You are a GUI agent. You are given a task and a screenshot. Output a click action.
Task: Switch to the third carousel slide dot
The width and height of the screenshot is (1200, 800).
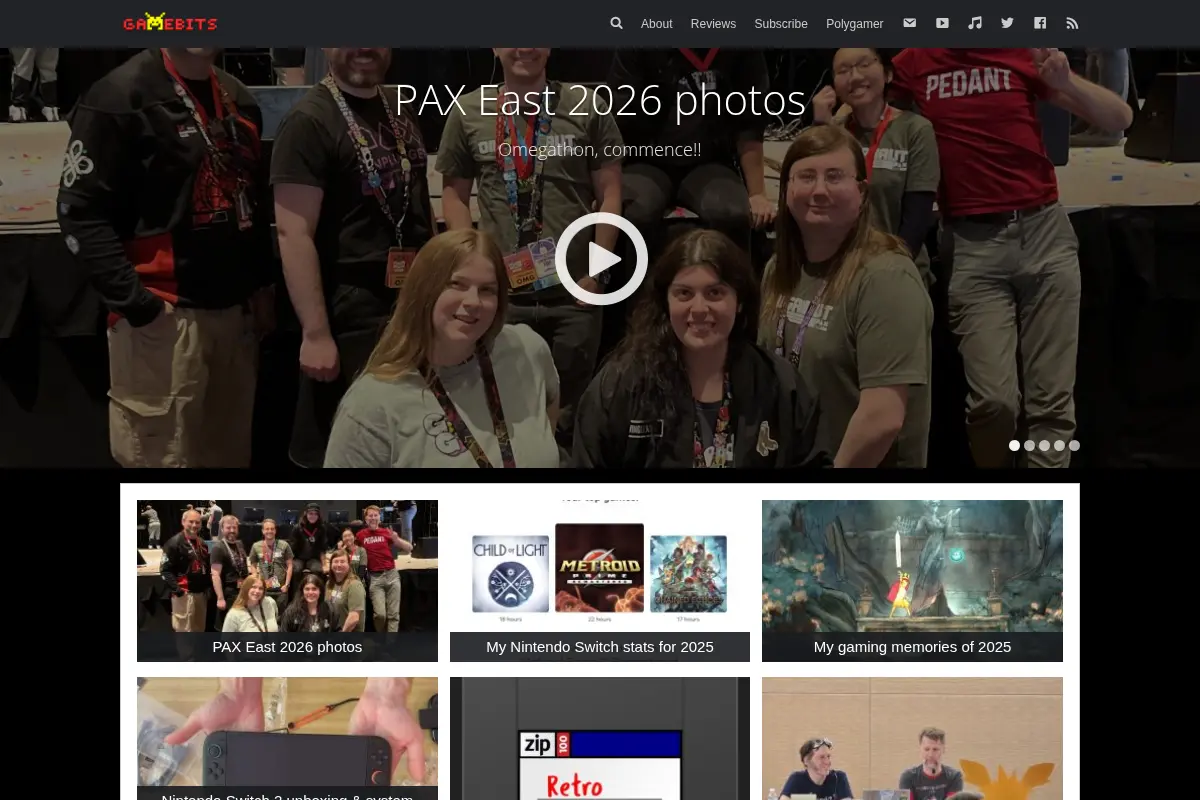pyautogui.click(x=1044, y=446)
